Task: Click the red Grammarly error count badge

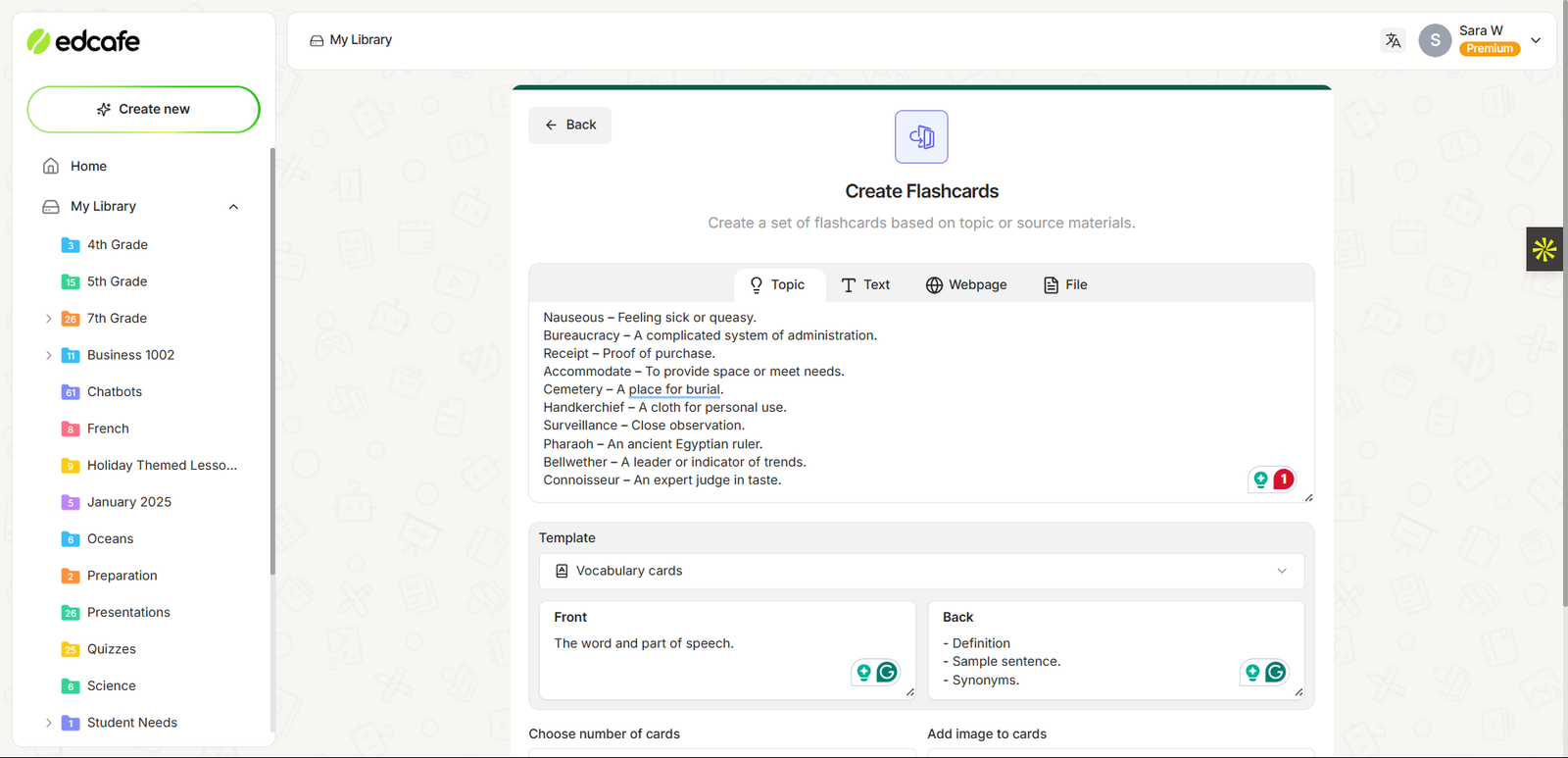Action: (x=1283, y=480)
